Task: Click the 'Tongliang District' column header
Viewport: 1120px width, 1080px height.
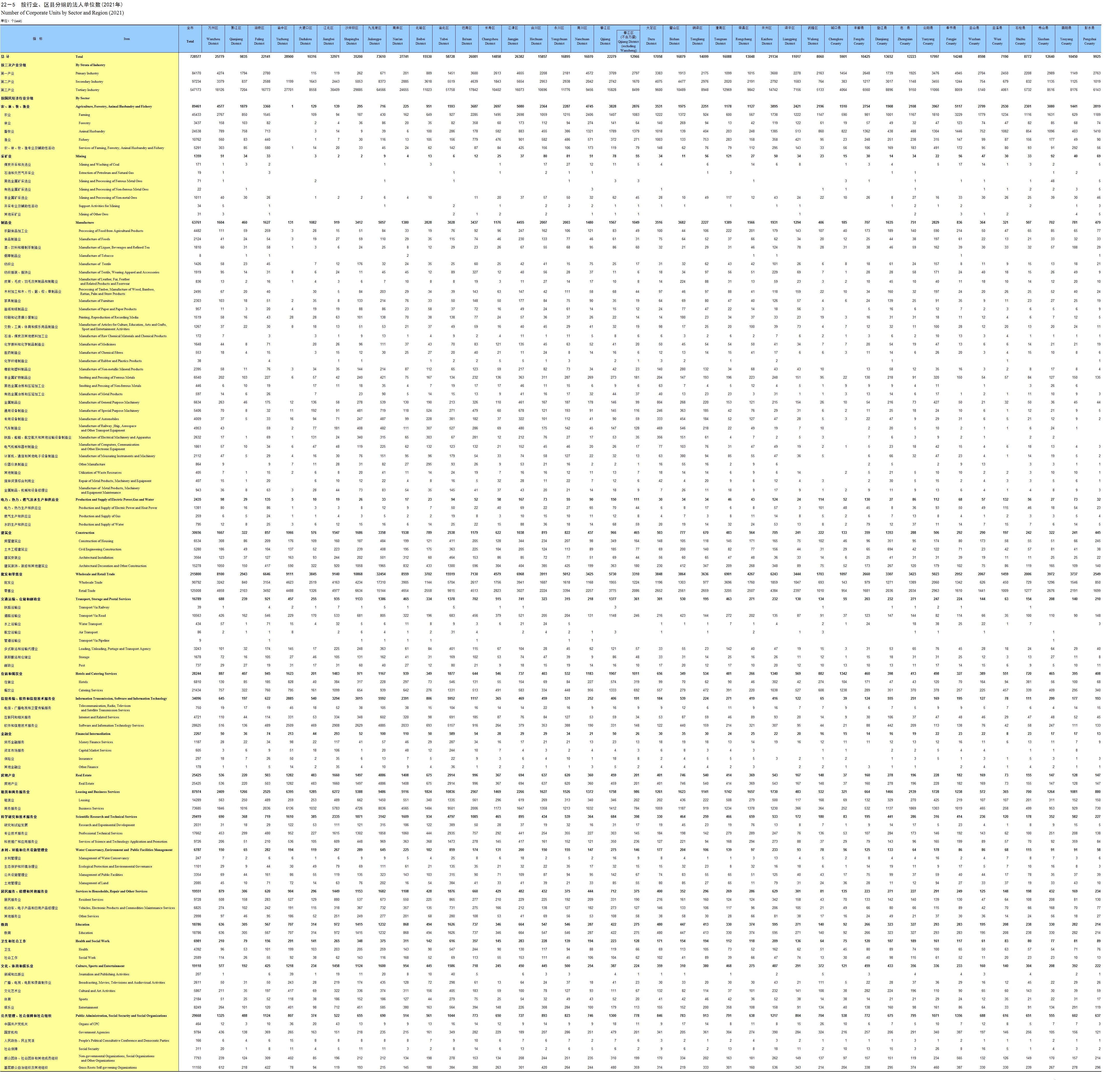Action: pos(697,41)
